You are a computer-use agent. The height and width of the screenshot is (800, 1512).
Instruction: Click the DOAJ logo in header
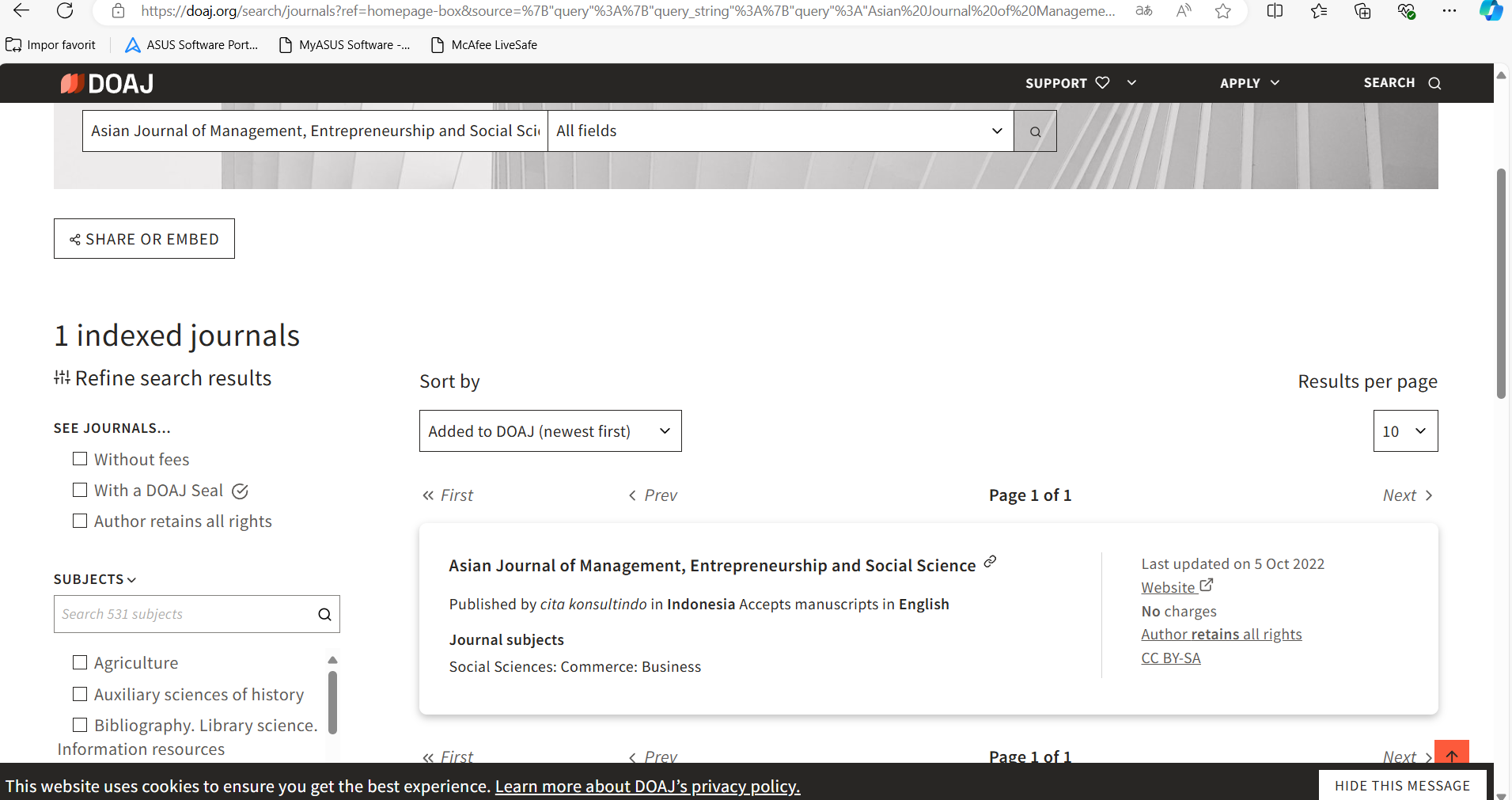coord(108,83)
